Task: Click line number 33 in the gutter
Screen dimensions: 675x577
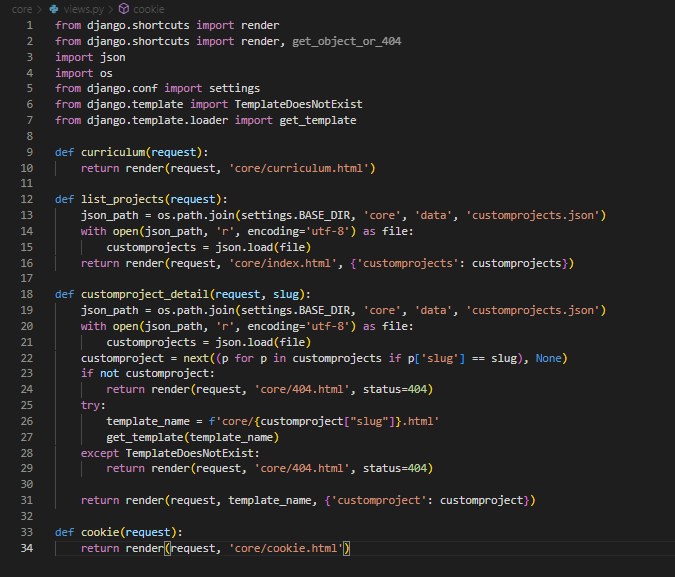Action: tap(27, 532)
